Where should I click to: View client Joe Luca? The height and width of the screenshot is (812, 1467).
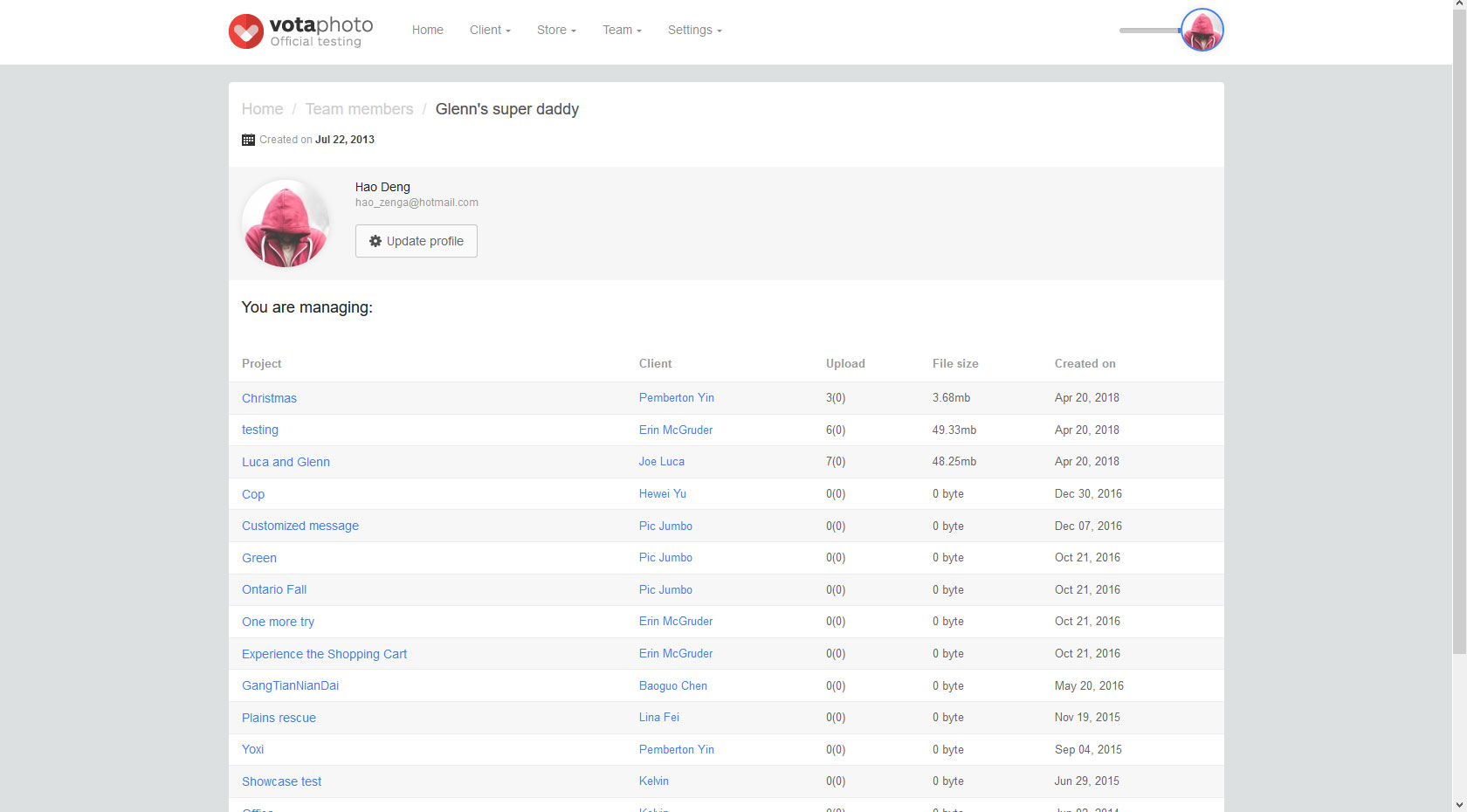(x=662, y=461)
